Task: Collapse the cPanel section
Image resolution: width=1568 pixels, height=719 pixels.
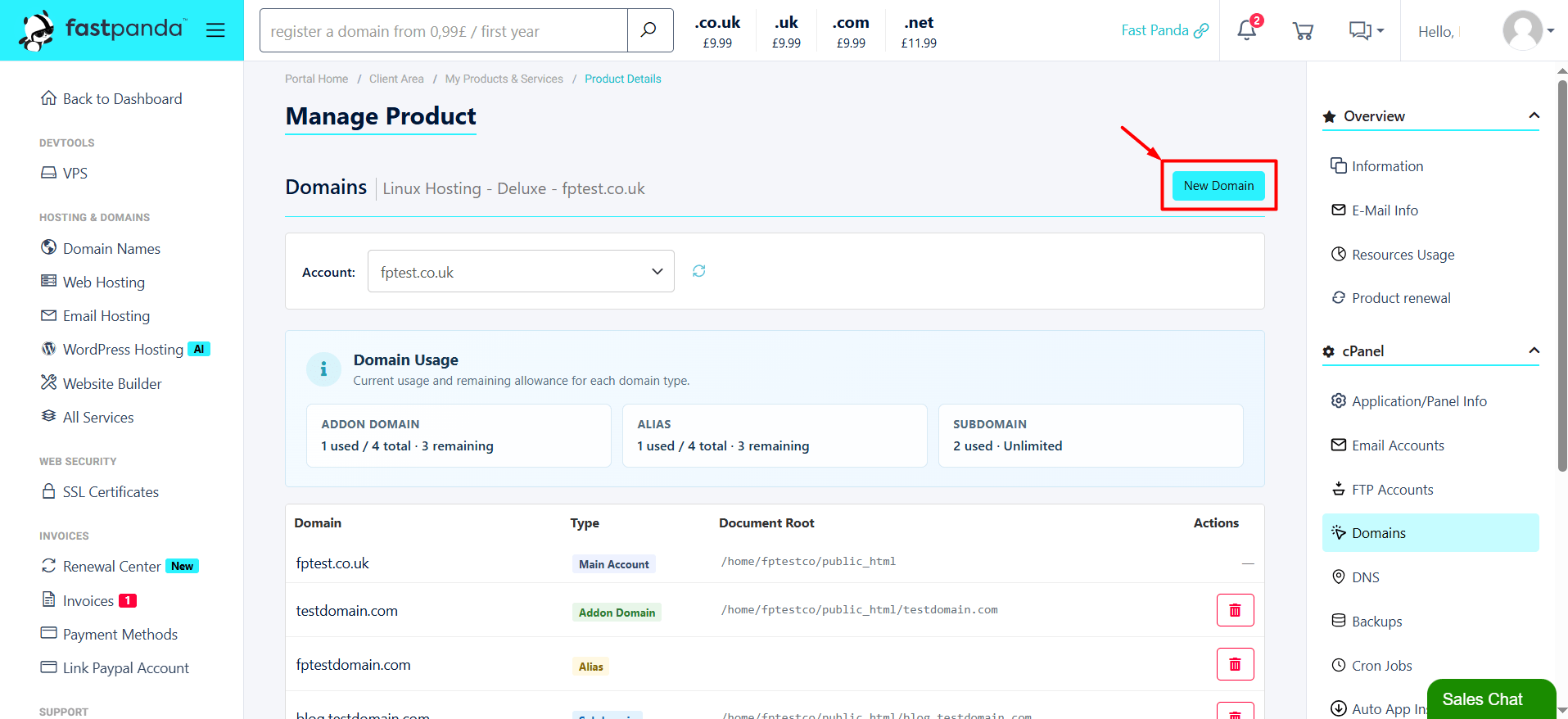Action: 1534,350
